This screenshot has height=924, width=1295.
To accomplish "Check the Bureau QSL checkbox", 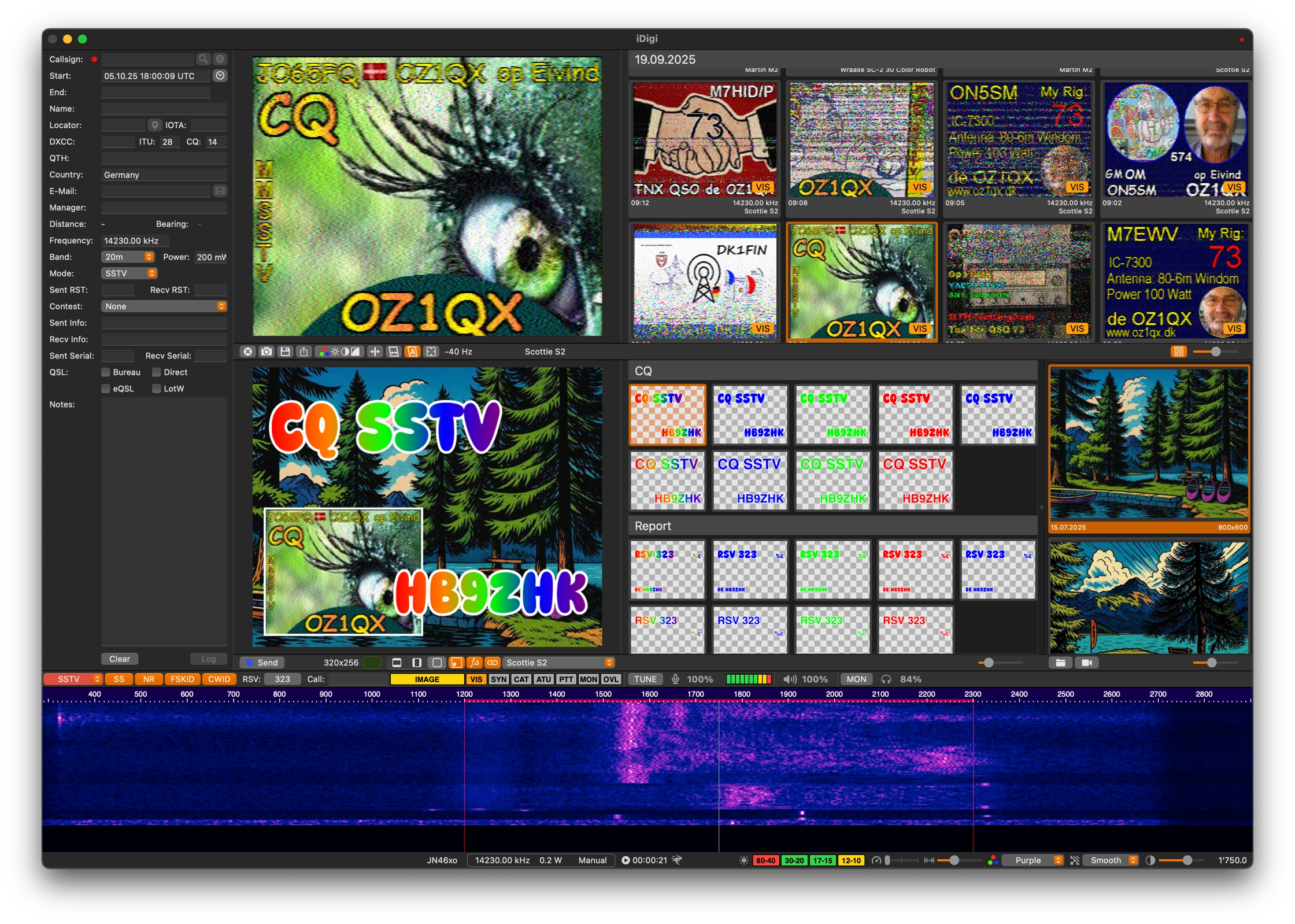I will click(x=106, y=372).
